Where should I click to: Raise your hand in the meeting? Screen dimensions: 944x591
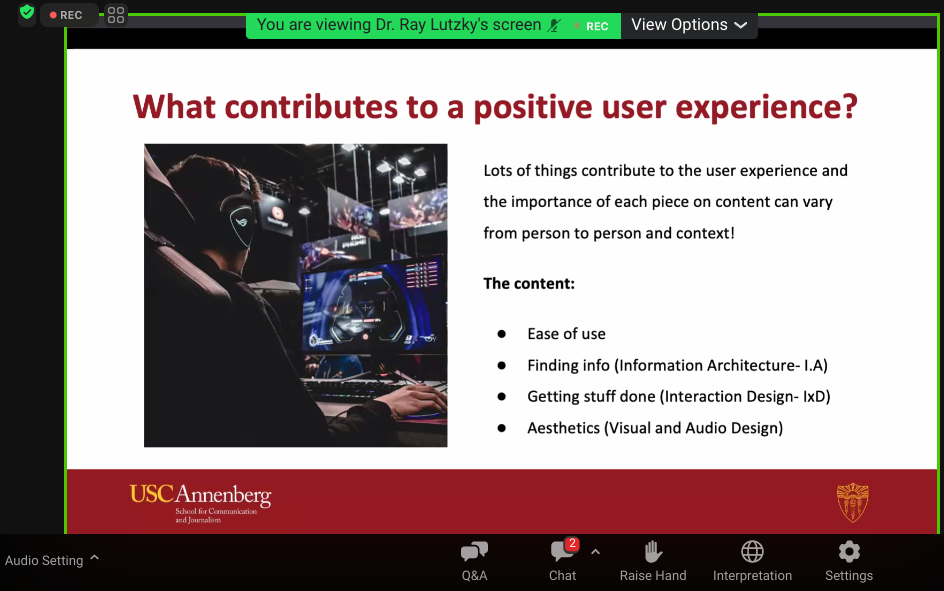(653, 561)
